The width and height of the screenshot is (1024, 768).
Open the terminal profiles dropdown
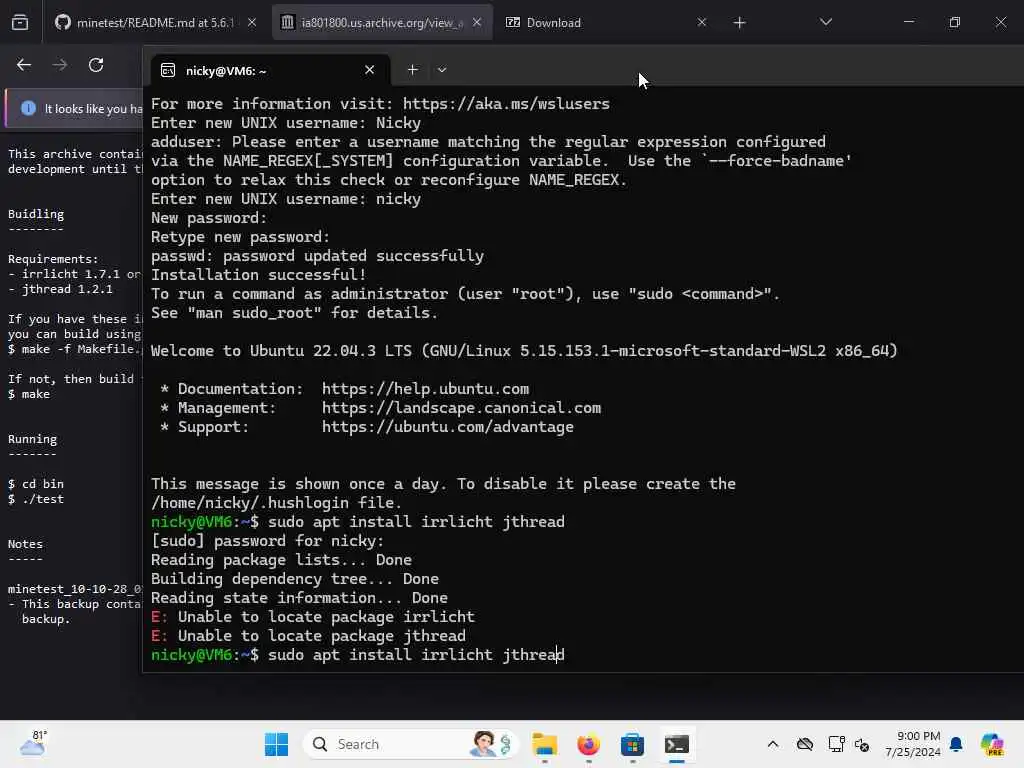pyautogui.click(x=442, y=70)
